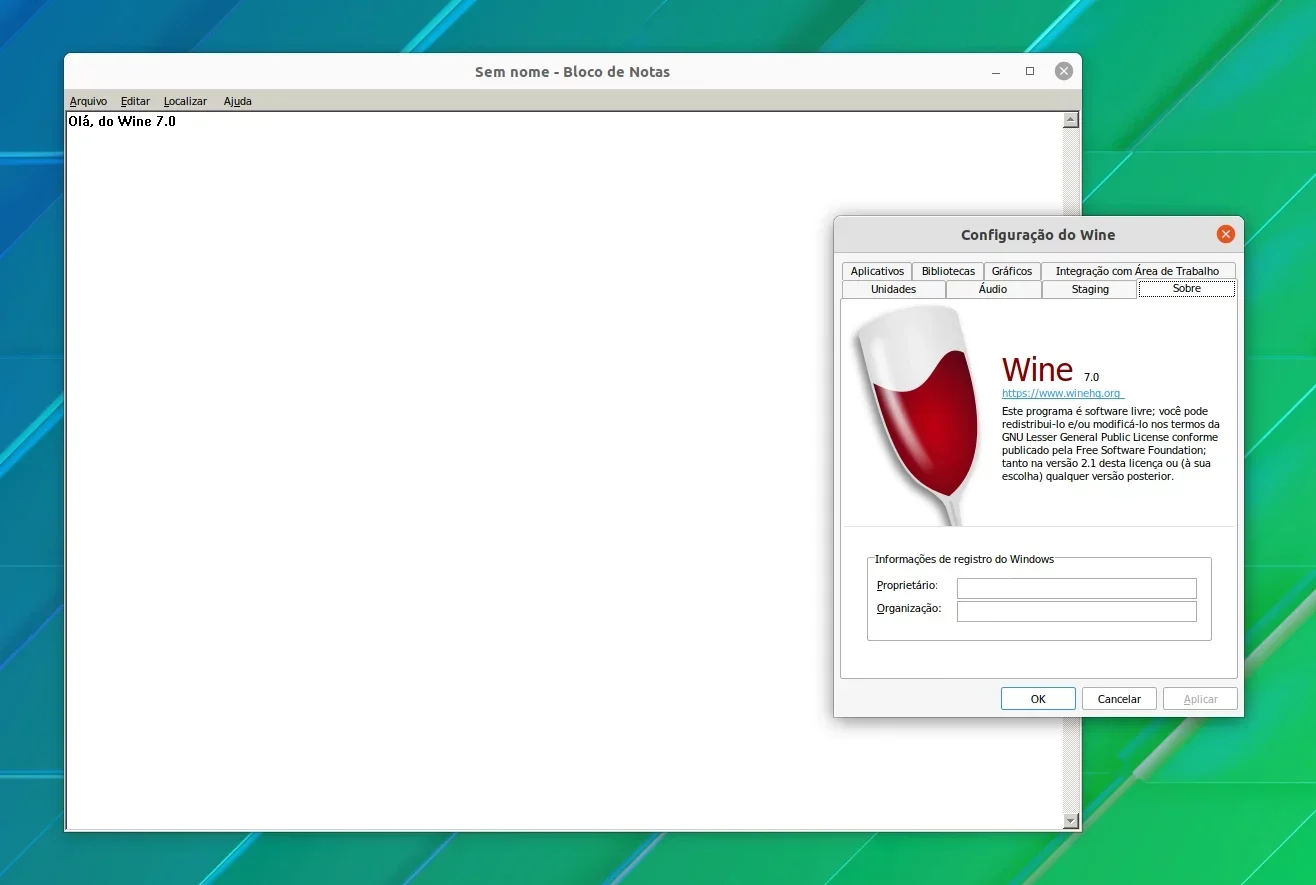The height and width of the screenshot is (885, 1316).
Task: Click the Notepad scrollbar down arrow
Action: click(x=1071, y=821)
